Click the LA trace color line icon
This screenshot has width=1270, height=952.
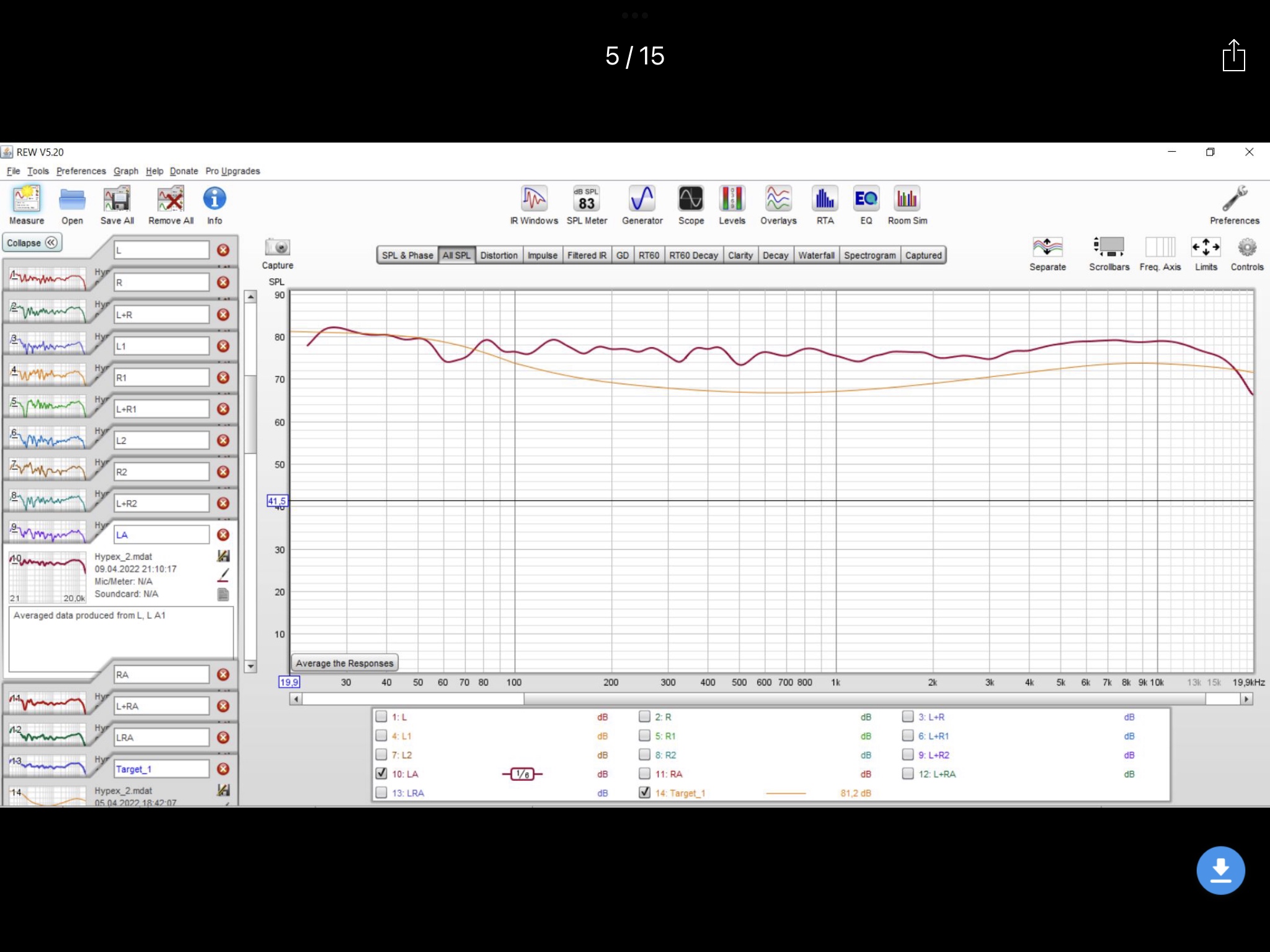click(x=223, y=576)
